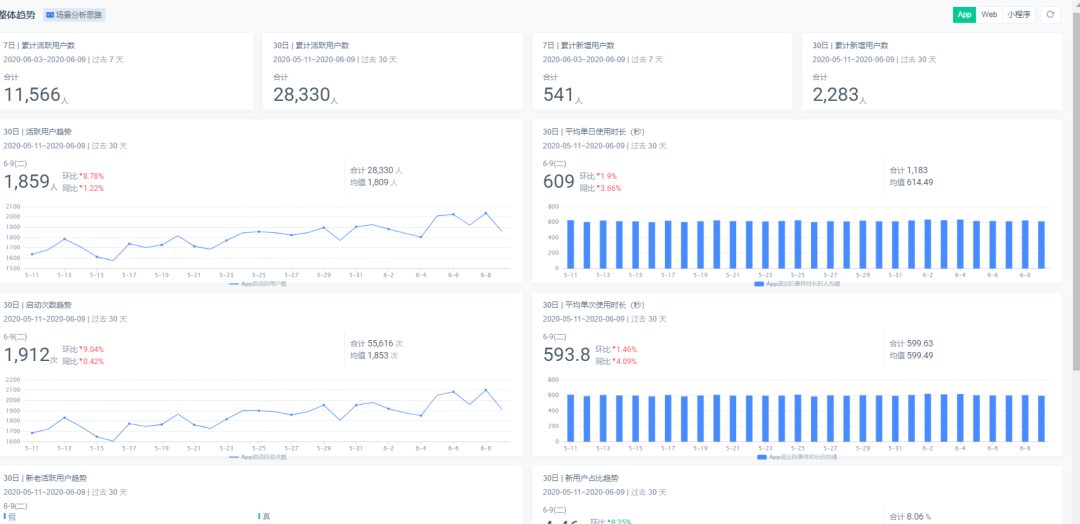Select the 同比 4.09% value in session duration
The image size is (1080, 524).
click(x=616, y=361)
